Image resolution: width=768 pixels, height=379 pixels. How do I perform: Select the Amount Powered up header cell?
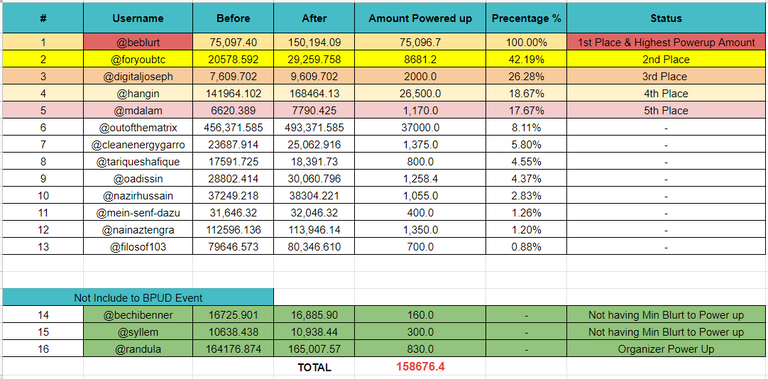tap(420, 19)
